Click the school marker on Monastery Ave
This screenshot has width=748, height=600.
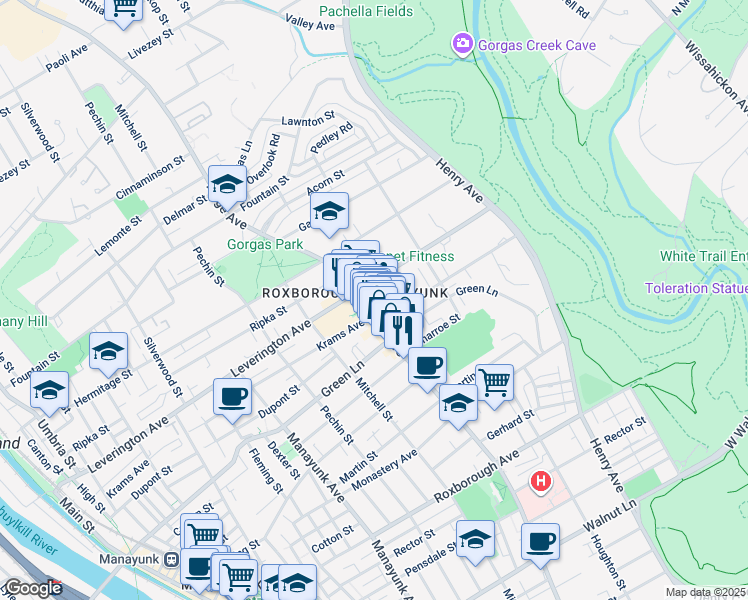point(458,404)
